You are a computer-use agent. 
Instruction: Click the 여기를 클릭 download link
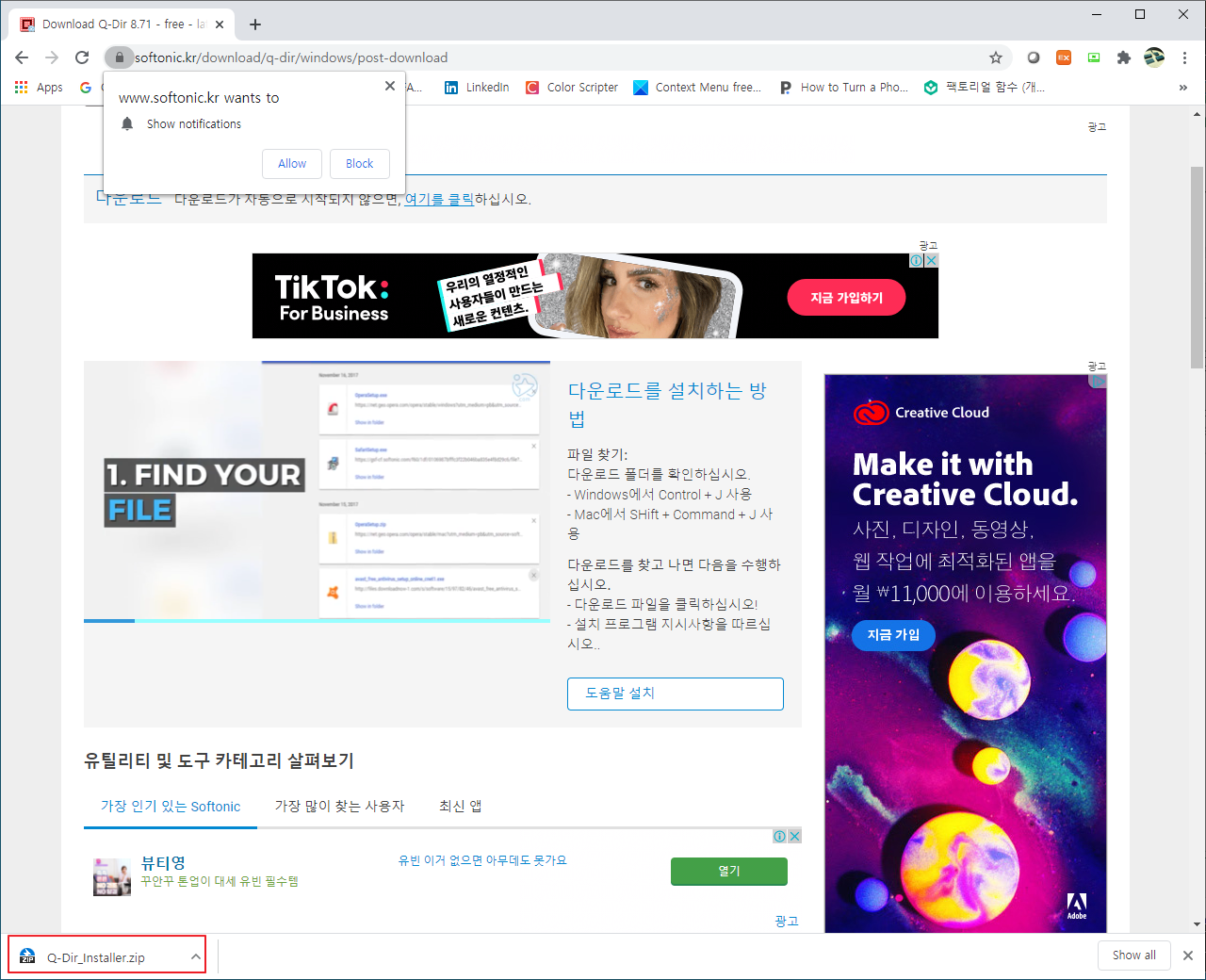point(439,199)
